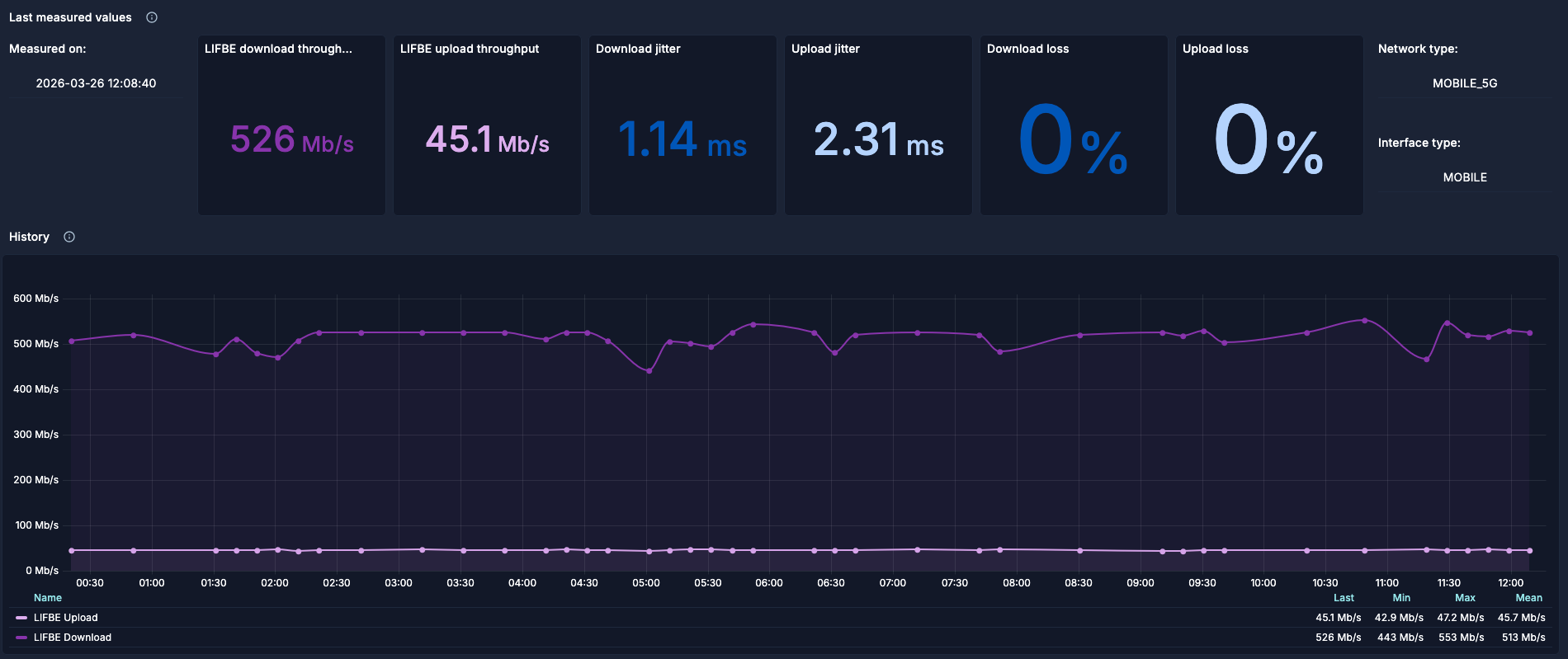Sort legend by the Name column header
Viewport: 1568px width, 659px height.
coord(48,598)
